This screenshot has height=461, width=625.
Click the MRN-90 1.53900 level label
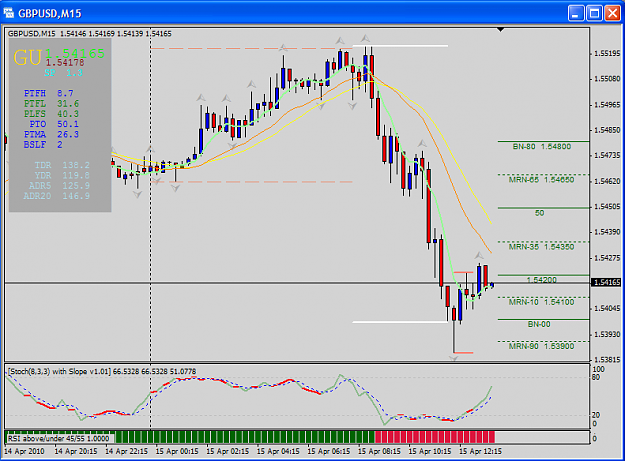[541, 346]
